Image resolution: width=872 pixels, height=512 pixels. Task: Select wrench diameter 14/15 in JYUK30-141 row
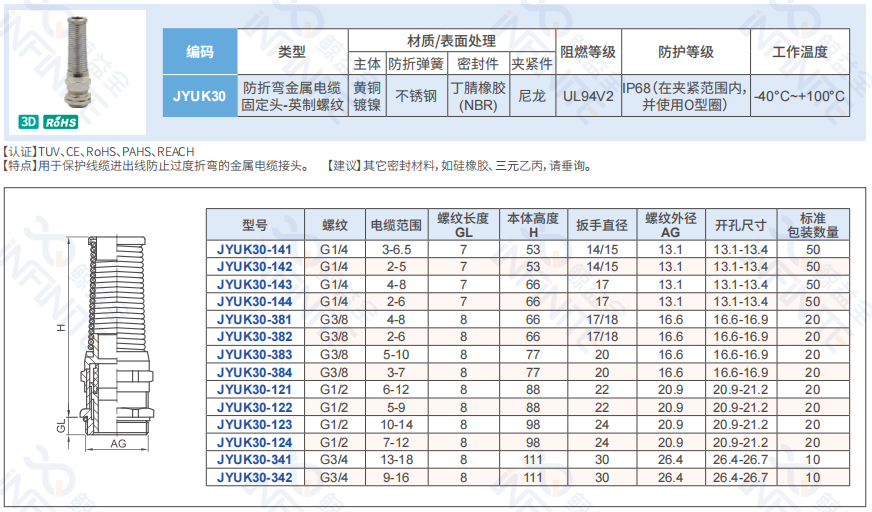602,249
